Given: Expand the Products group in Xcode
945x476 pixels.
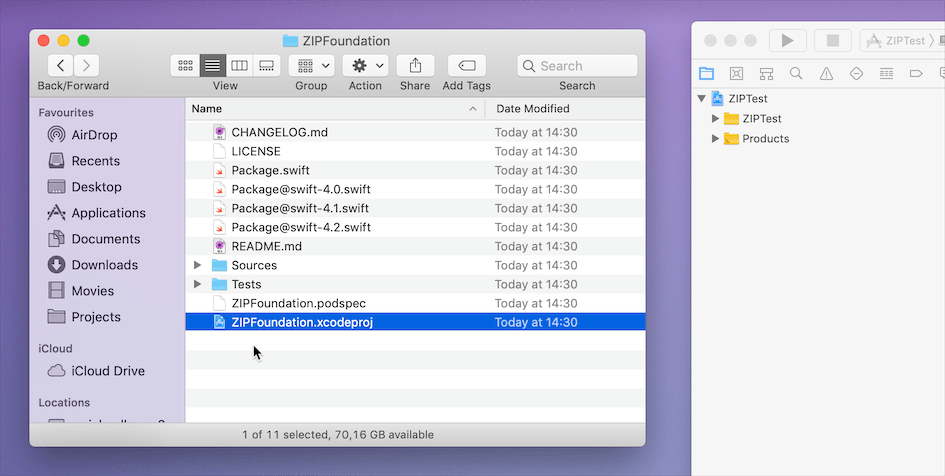Looking at the screenshot, I should click(x=715, y=139).
